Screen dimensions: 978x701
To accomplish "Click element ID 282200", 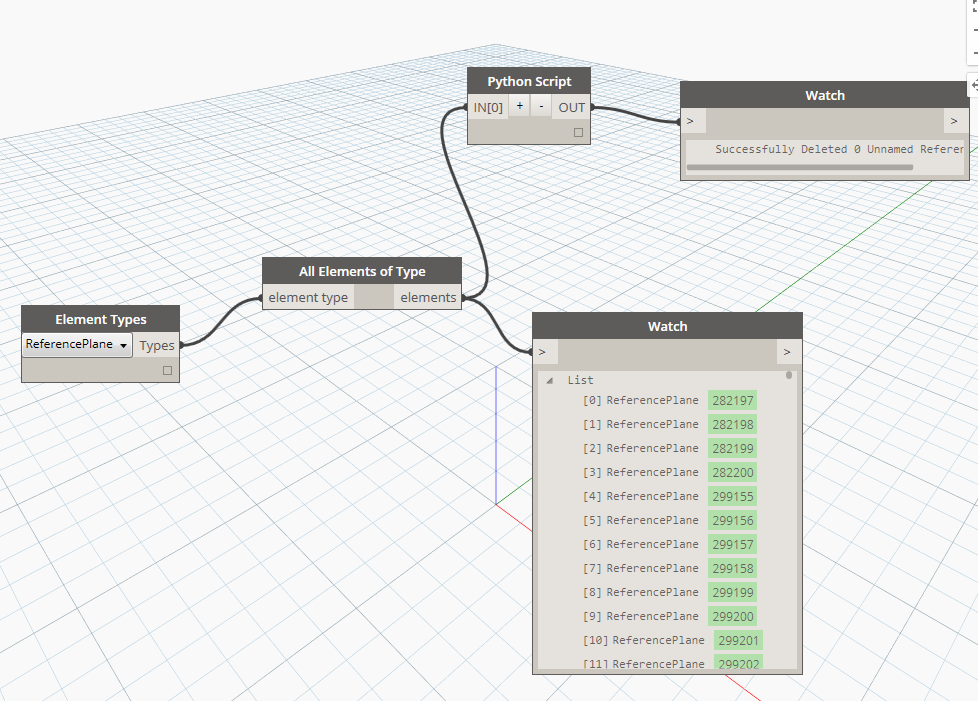I will tap(732, 472).
